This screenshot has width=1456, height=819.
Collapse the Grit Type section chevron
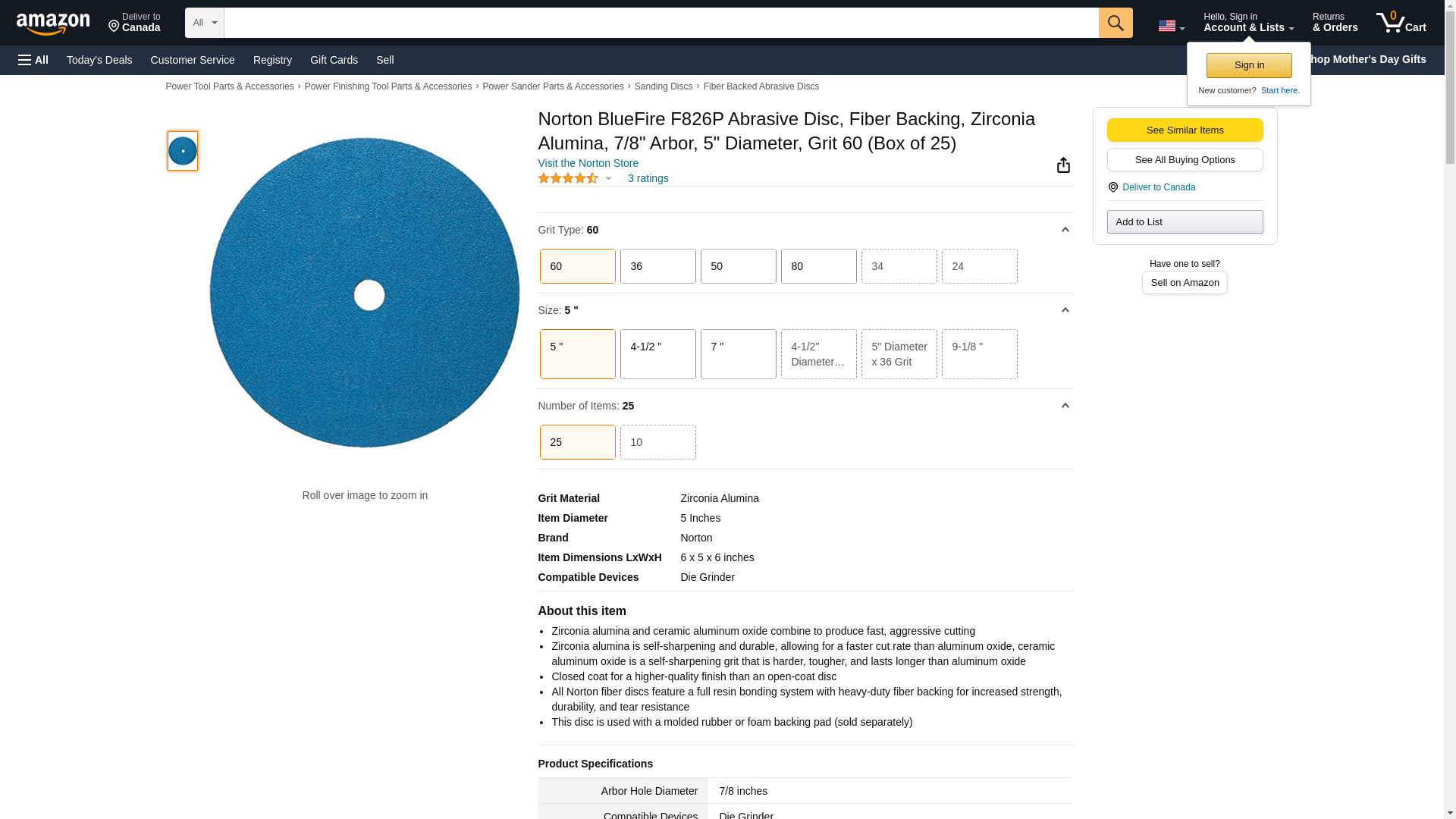pos(1065,230)
